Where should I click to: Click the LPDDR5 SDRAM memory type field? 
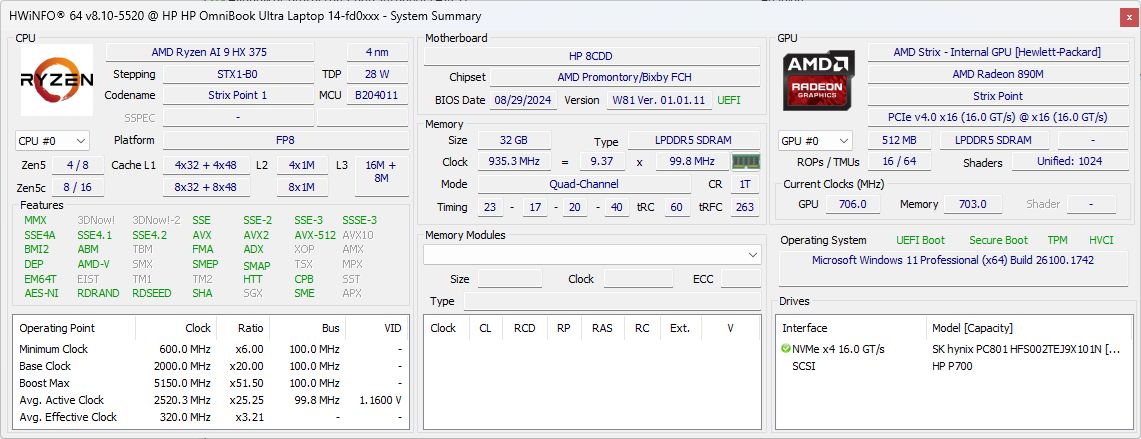[x=694, y=141]
